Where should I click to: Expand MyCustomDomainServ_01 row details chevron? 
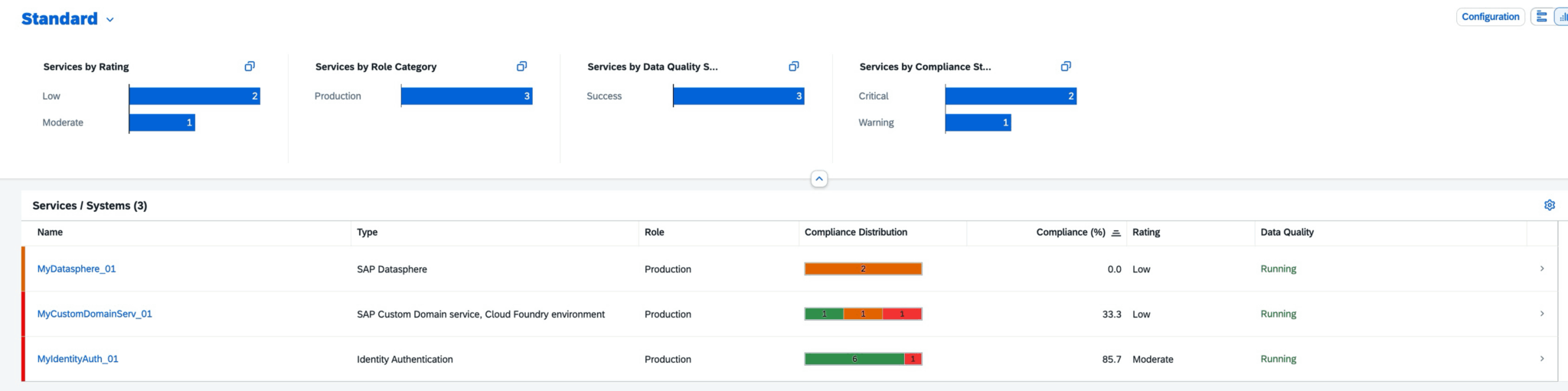point(1542,314)
